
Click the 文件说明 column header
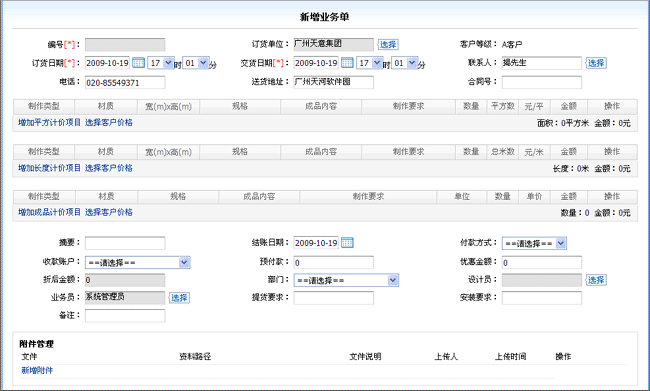(365, 357)
